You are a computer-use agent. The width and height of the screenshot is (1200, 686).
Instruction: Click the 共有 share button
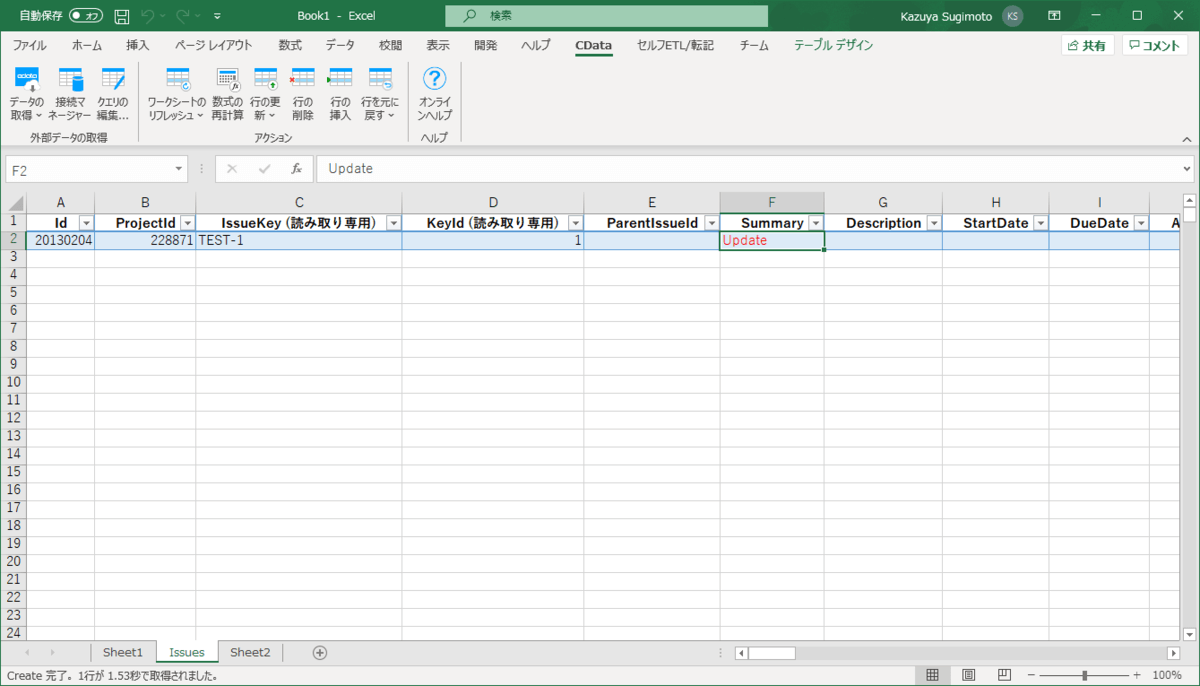pyautogui.click(x=1087, y=45)
